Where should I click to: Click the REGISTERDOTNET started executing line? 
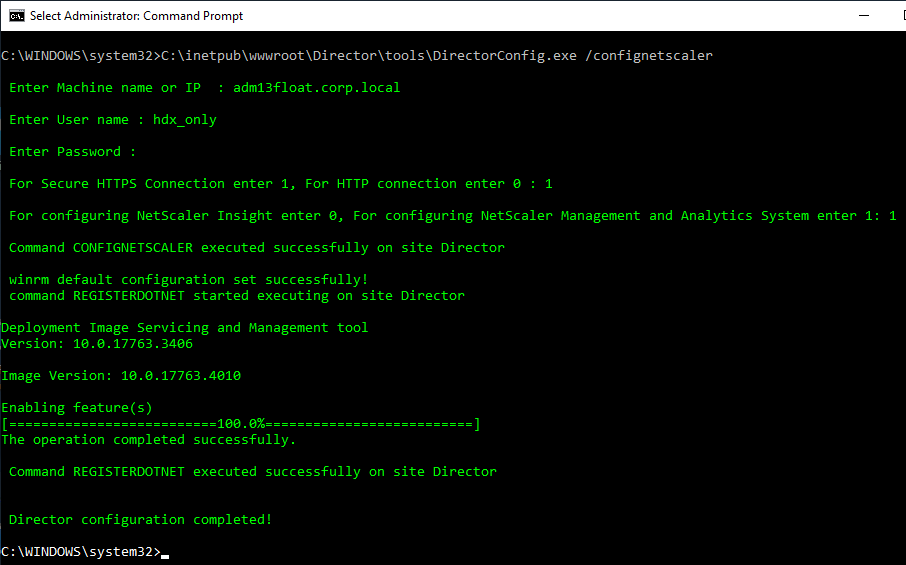click(x=237, y=296)
